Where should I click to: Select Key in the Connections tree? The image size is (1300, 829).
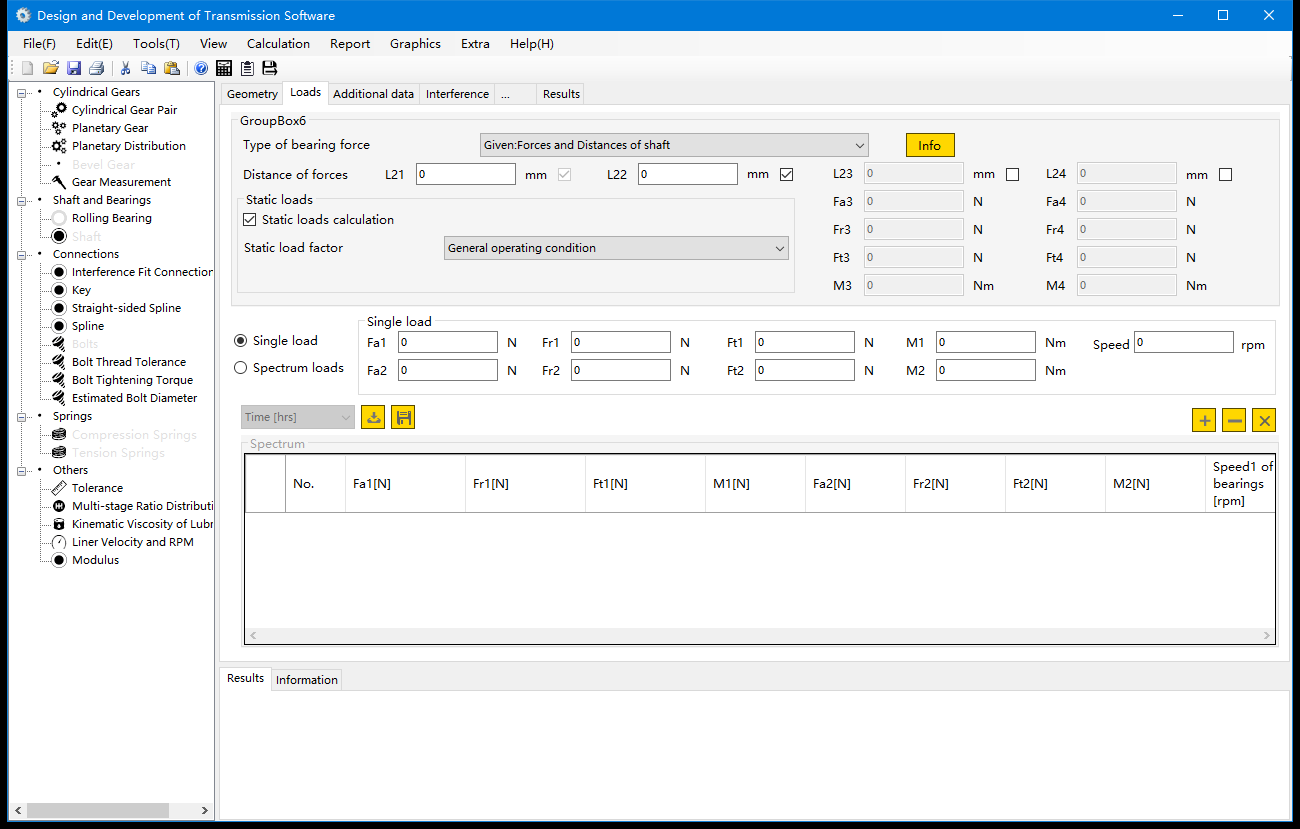[x=81, y=290]
